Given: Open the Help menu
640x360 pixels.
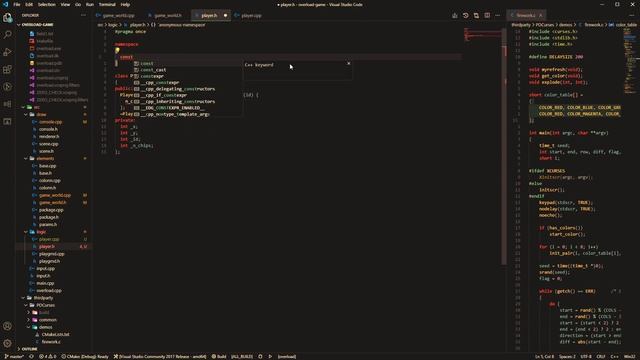Looking at the screenshot, I should pos(125,4).
